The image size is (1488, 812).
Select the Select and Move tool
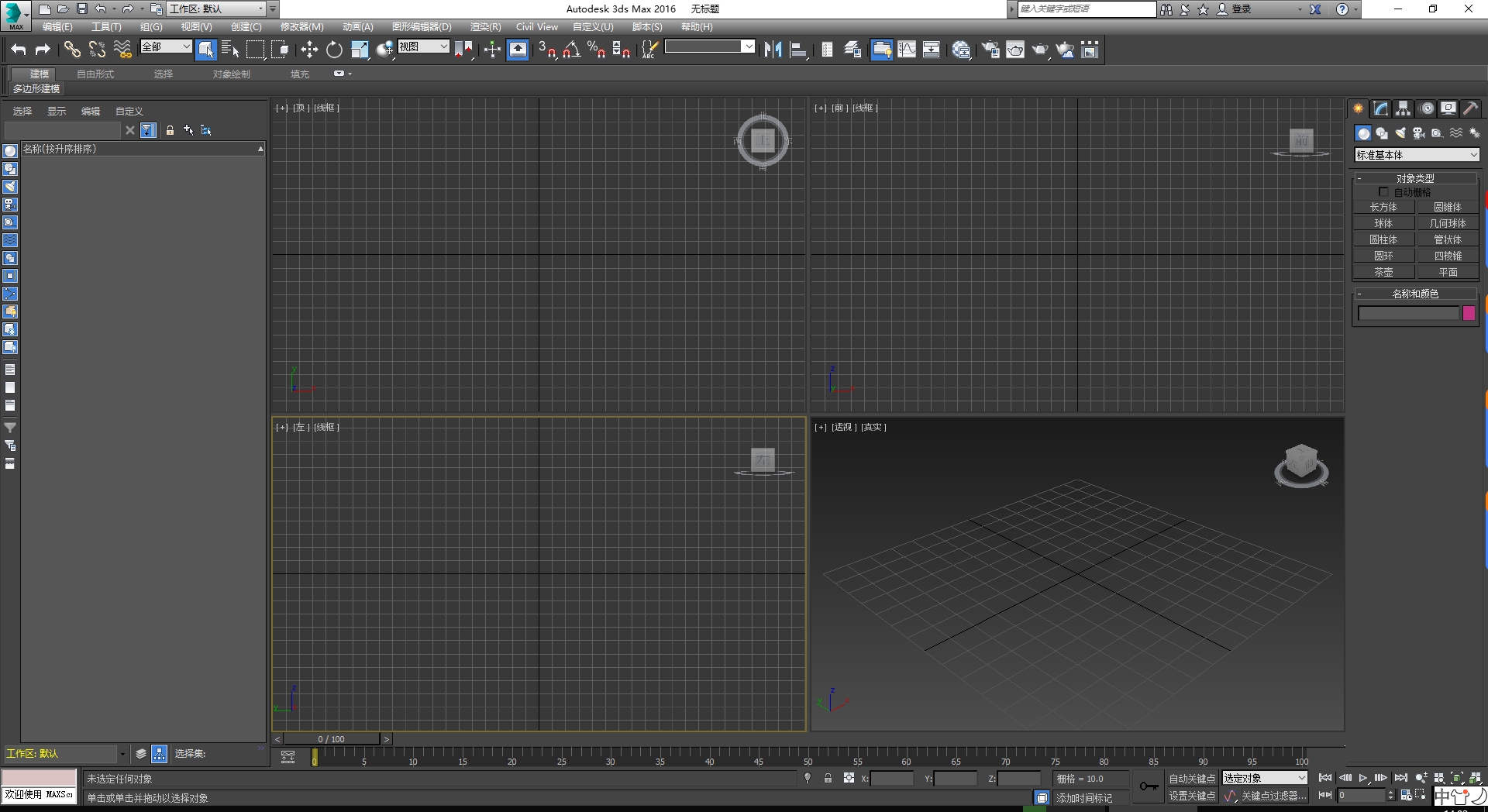[x=309, y=49]
